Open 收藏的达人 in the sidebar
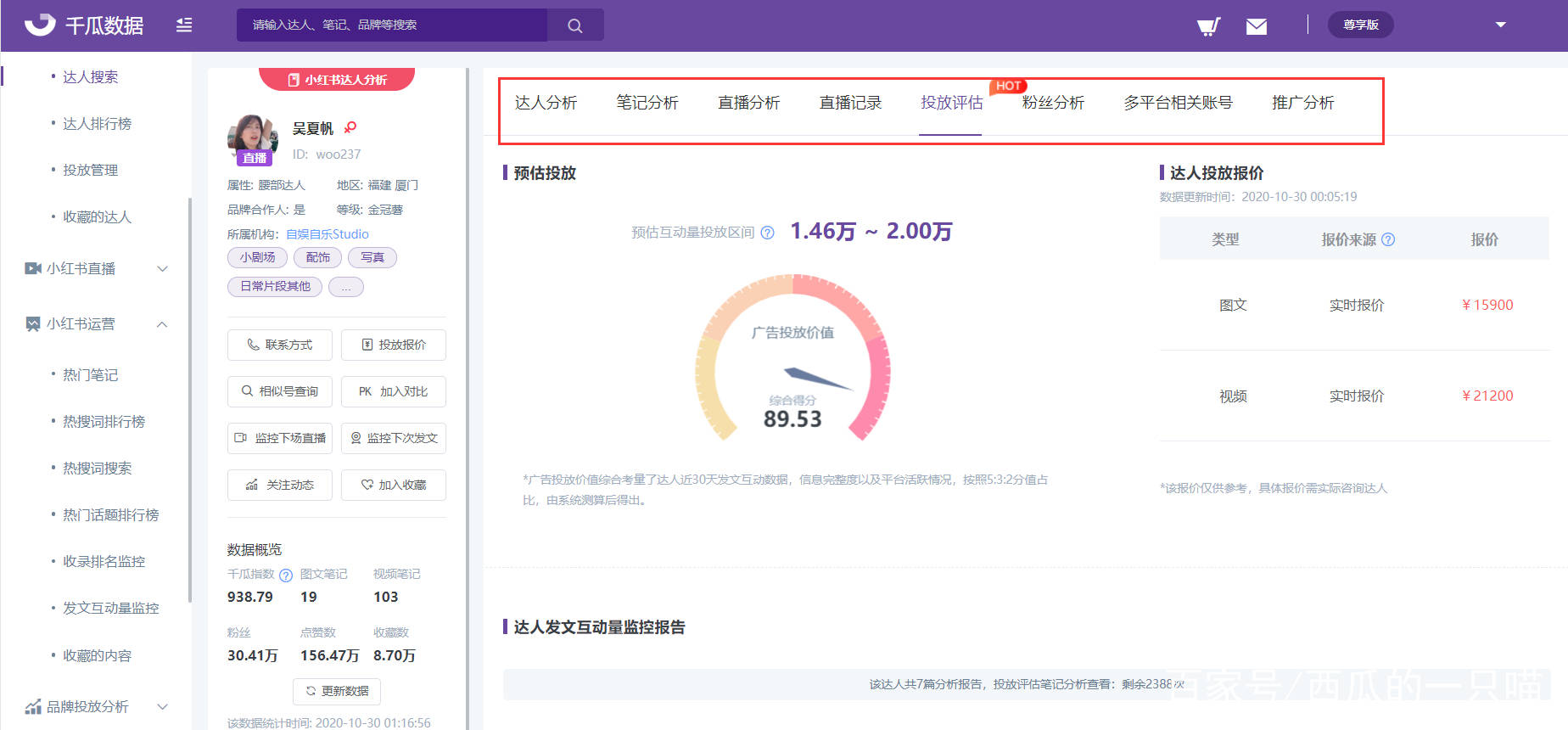The height and width of the screenshot is (730, 1568). (x=97, y=217)
